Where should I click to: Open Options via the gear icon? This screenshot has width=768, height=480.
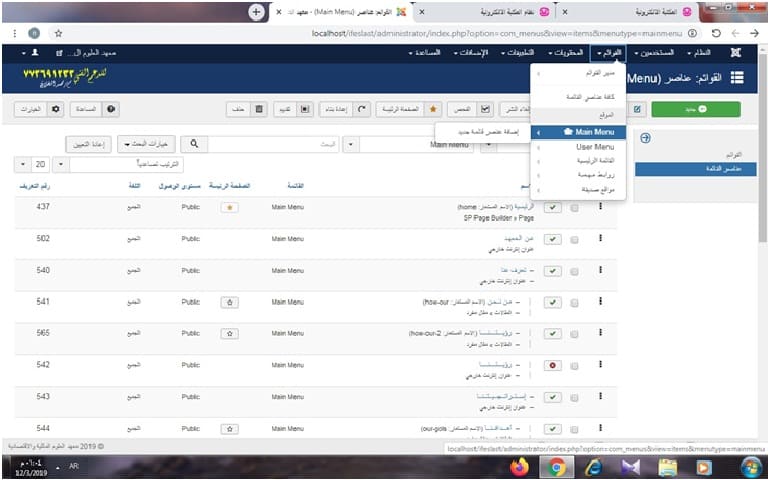point(55,109)
